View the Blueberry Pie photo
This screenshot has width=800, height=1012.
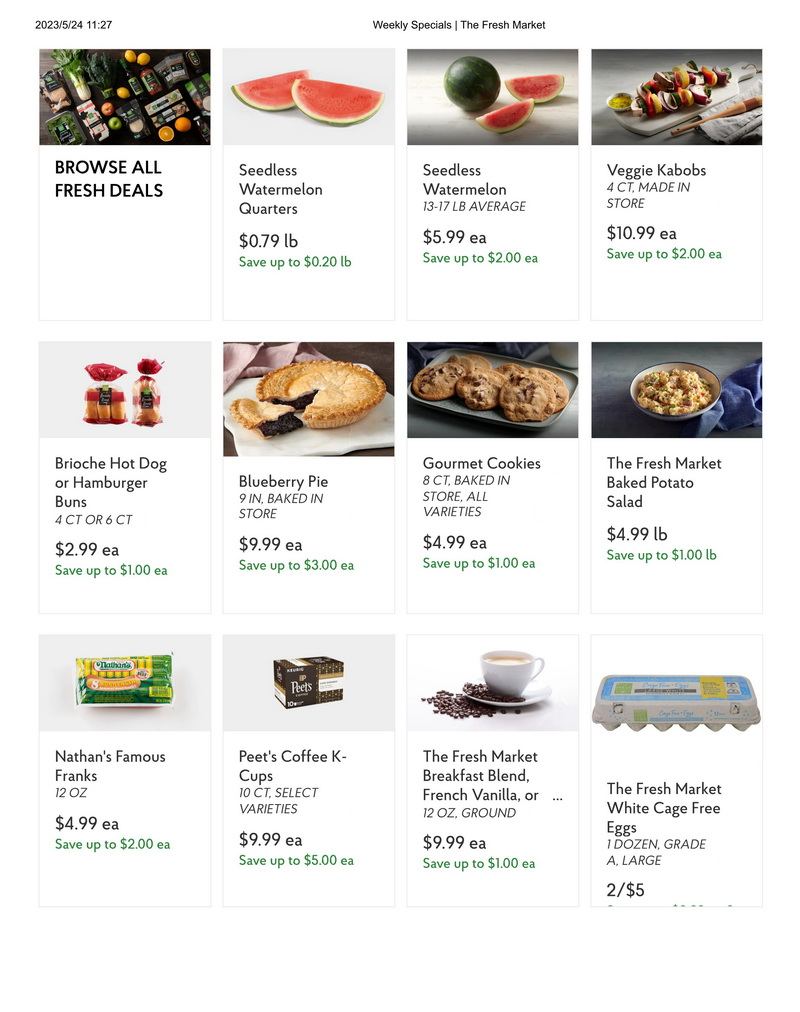[x=308, y=399]
